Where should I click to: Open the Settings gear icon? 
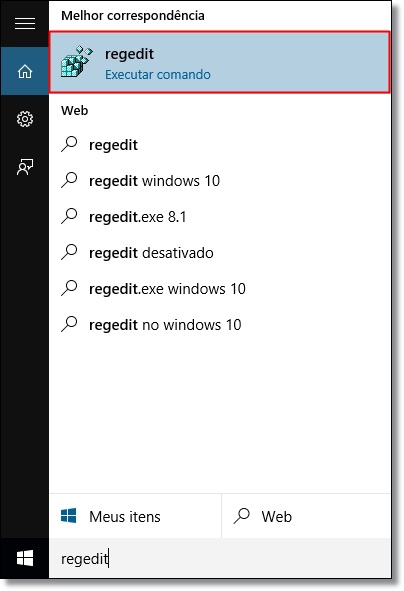(x=25, y=119)
